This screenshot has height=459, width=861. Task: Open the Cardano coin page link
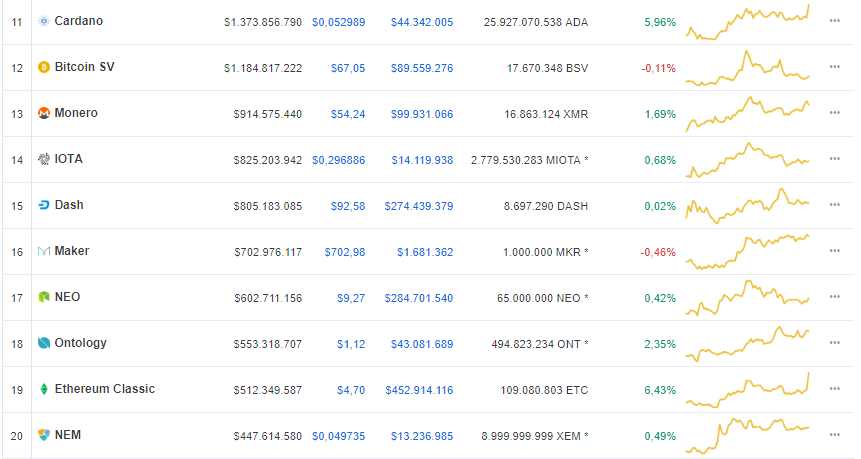click(x=79, y=21)
